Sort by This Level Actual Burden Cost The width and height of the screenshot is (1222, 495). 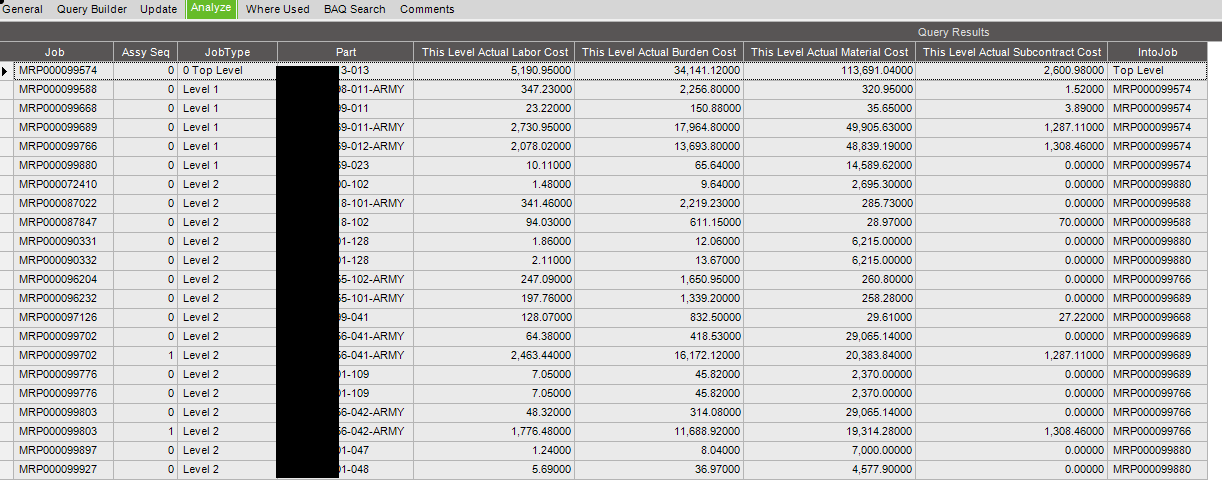click(x=659, y=52)
